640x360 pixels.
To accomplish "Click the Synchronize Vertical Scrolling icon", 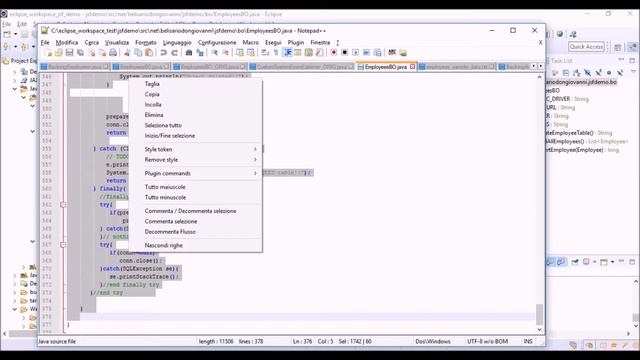I will 240,53.
